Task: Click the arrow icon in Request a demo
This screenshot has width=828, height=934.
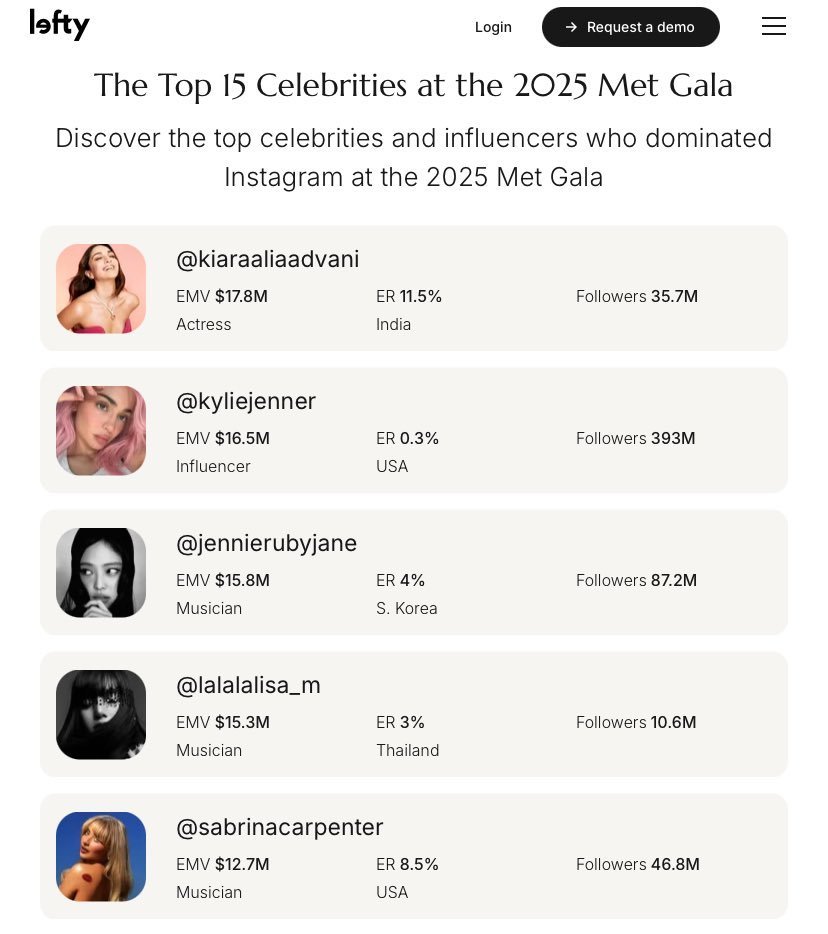Action: tap(571, 27)
